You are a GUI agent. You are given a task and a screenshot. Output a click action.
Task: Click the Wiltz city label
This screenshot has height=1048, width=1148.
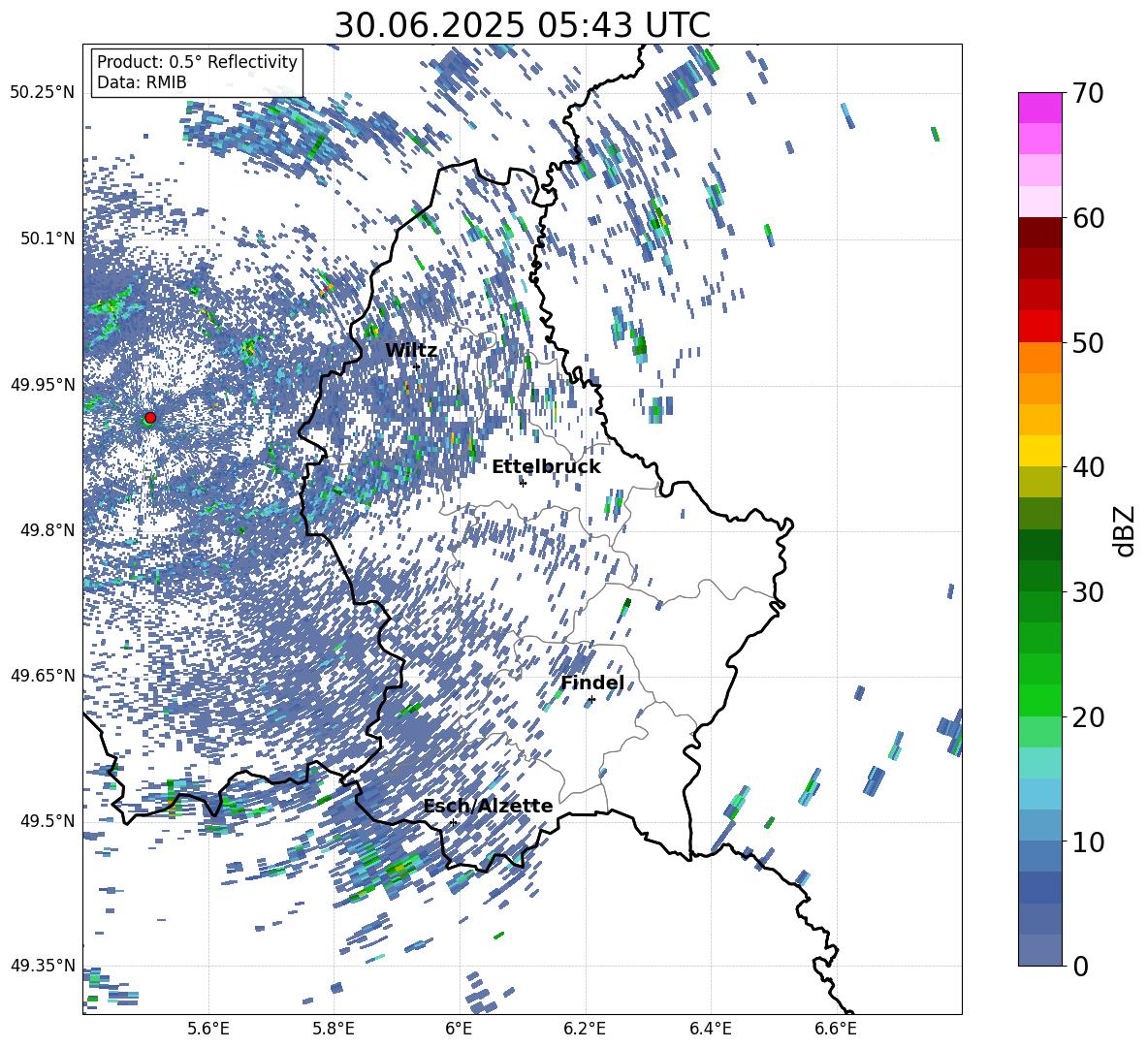coord(411,351)
